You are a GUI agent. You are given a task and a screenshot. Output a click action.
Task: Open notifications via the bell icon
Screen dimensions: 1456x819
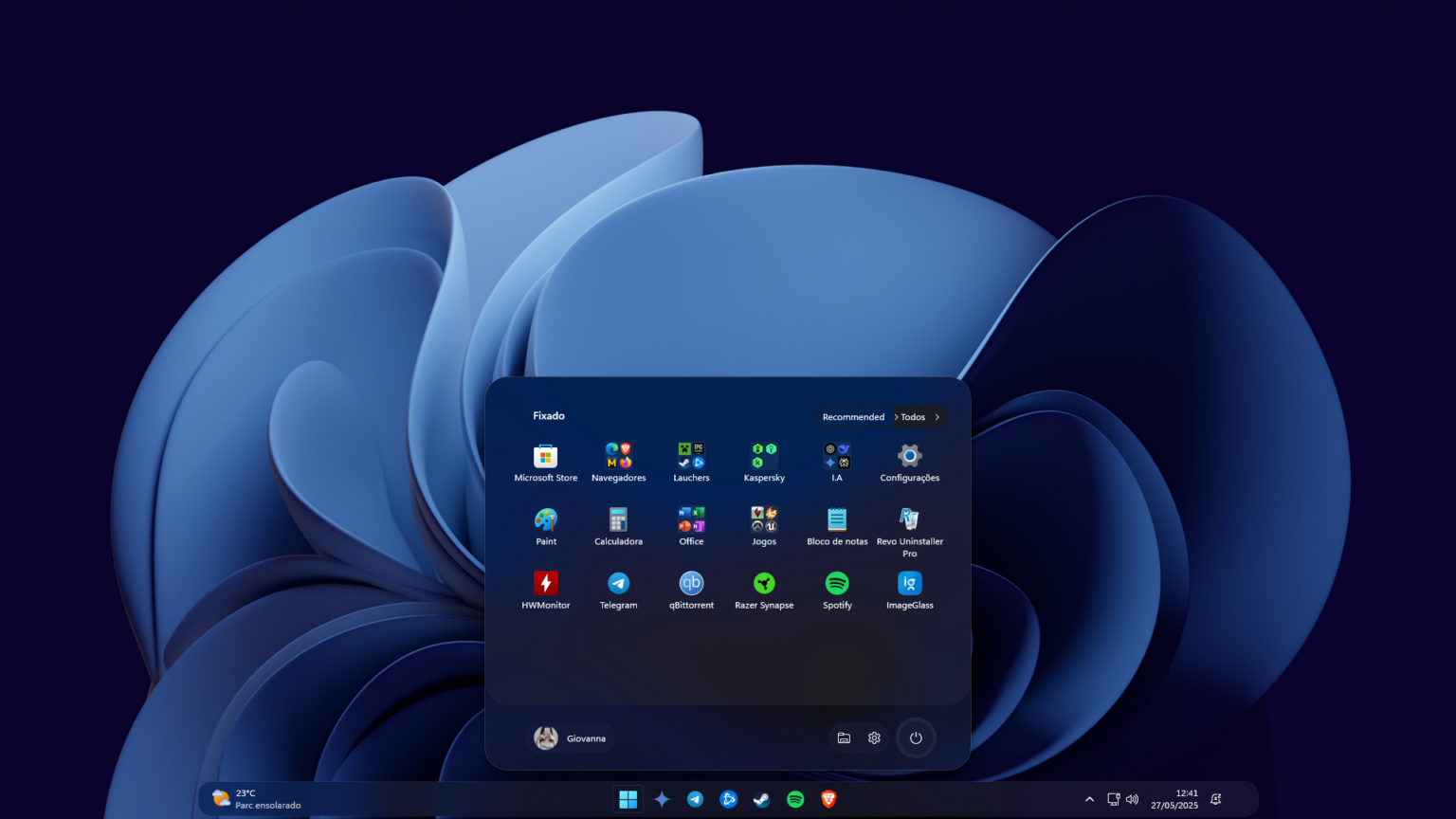click(x=1214, y=799)
